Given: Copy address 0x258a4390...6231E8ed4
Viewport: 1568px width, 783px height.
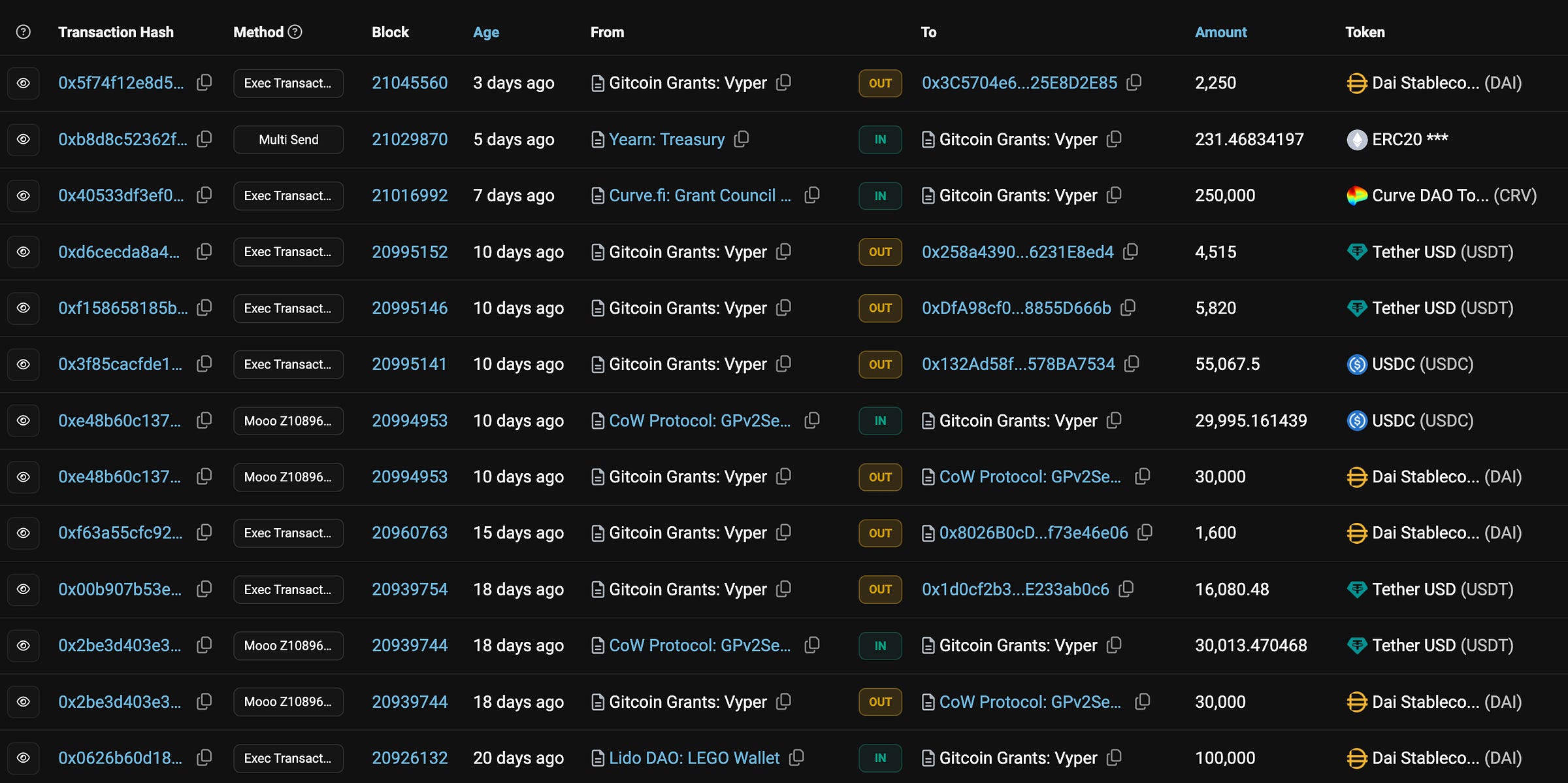Looking at the screenshot, I should (1130, 252).
